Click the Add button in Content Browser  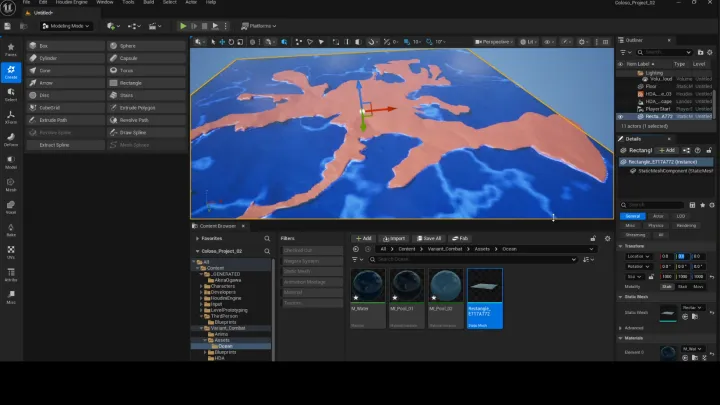click(x=363, y=239)
